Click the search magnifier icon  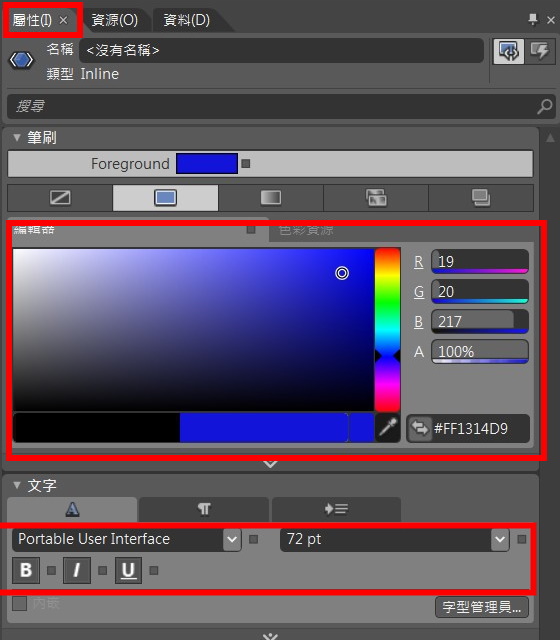pyautogui.click(x=544, y=106)
